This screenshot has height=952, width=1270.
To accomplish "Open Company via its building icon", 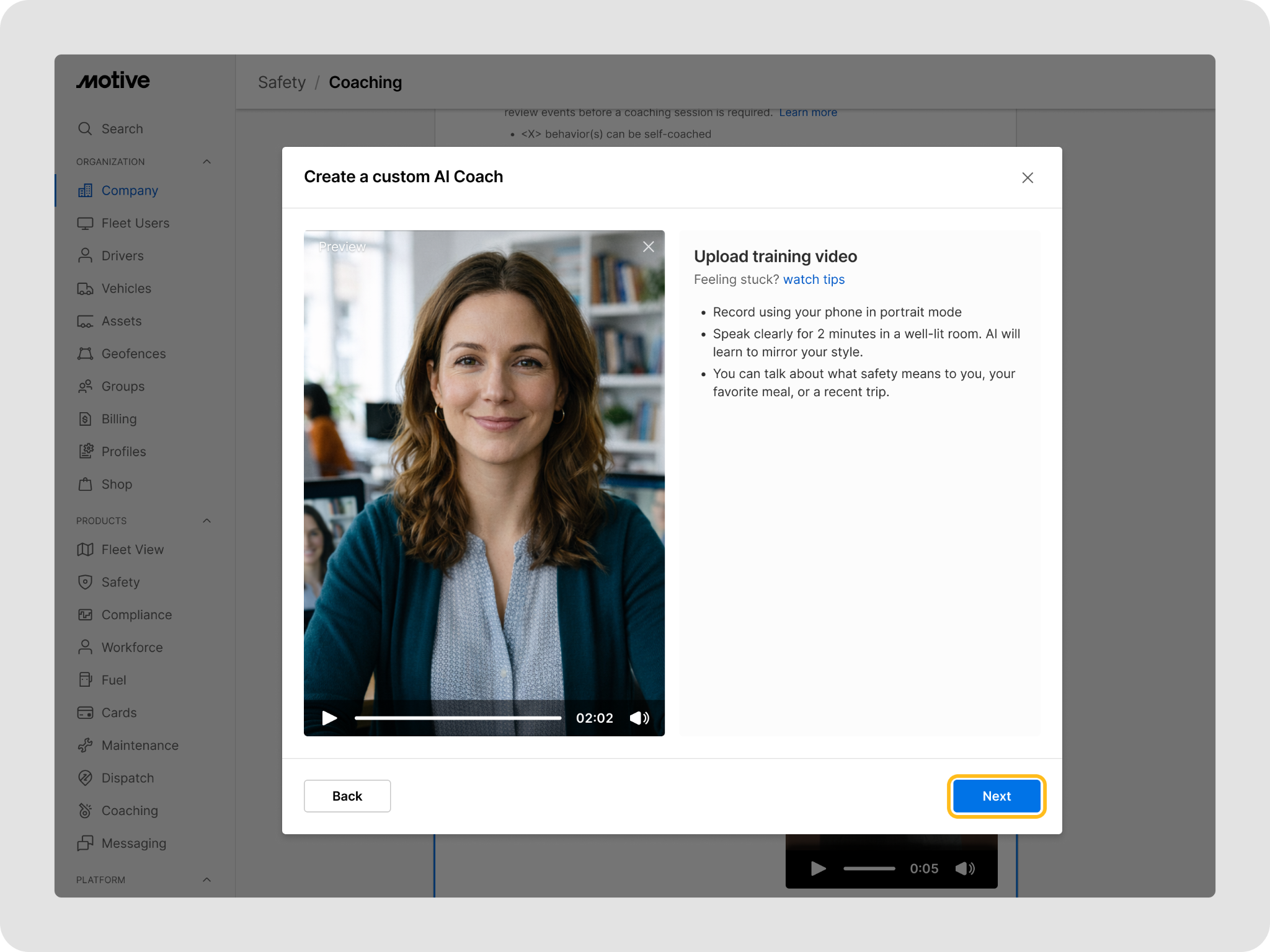I will (x=85, y=190).
